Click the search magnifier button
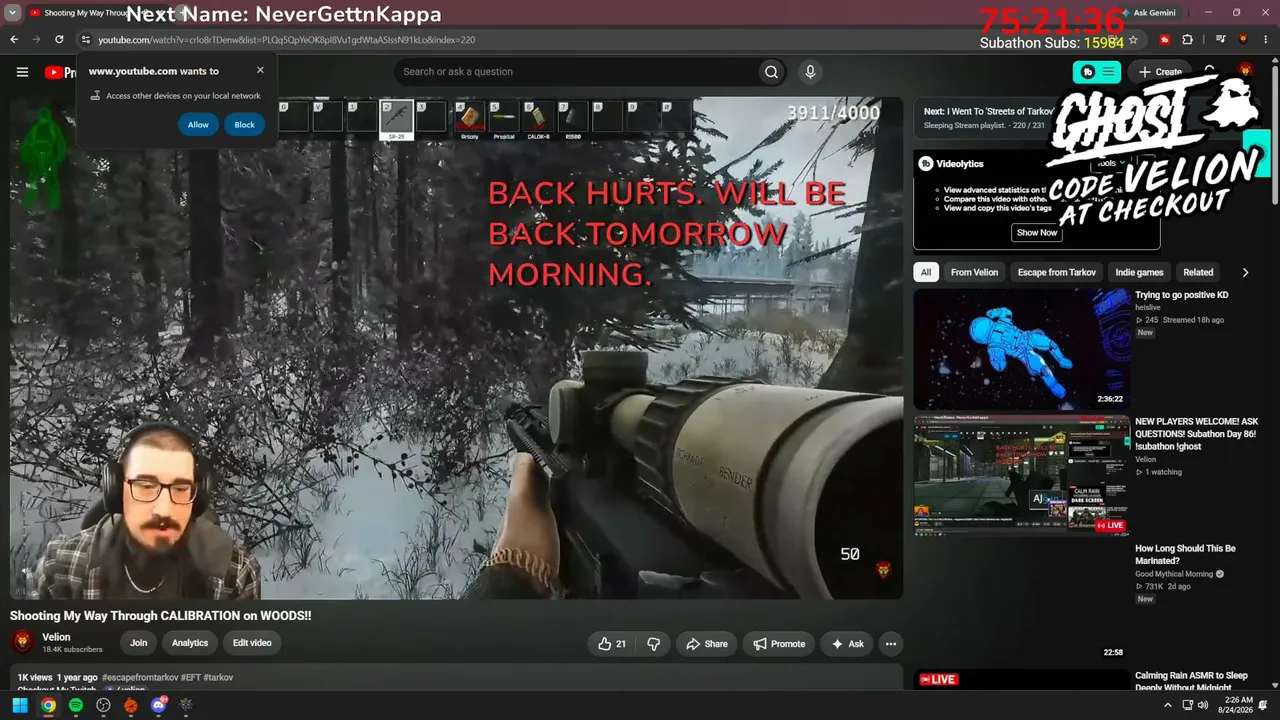 [x=771, y=72]
